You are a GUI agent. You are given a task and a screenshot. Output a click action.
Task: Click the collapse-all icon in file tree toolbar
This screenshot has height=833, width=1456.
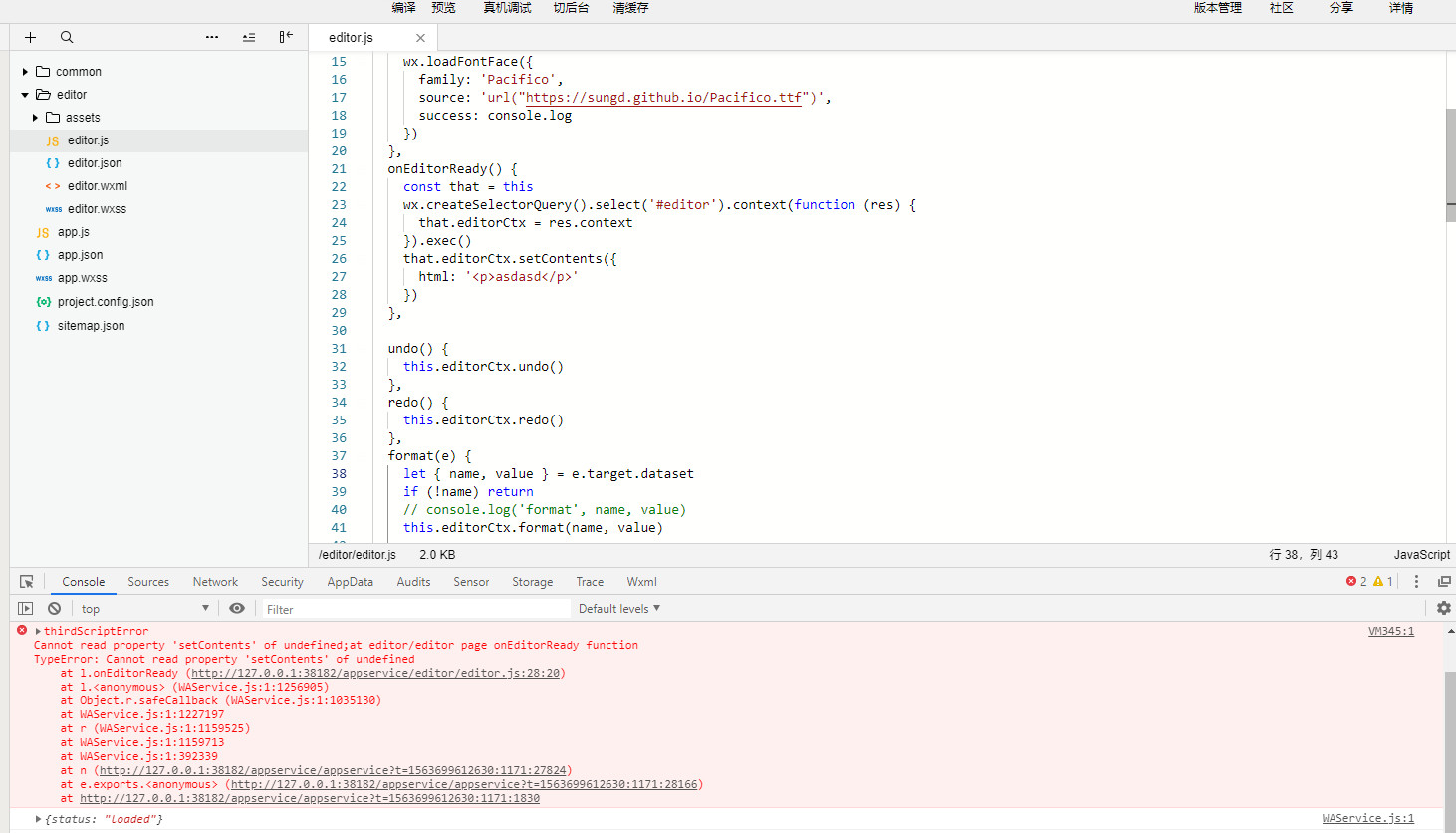coord(249,37)
